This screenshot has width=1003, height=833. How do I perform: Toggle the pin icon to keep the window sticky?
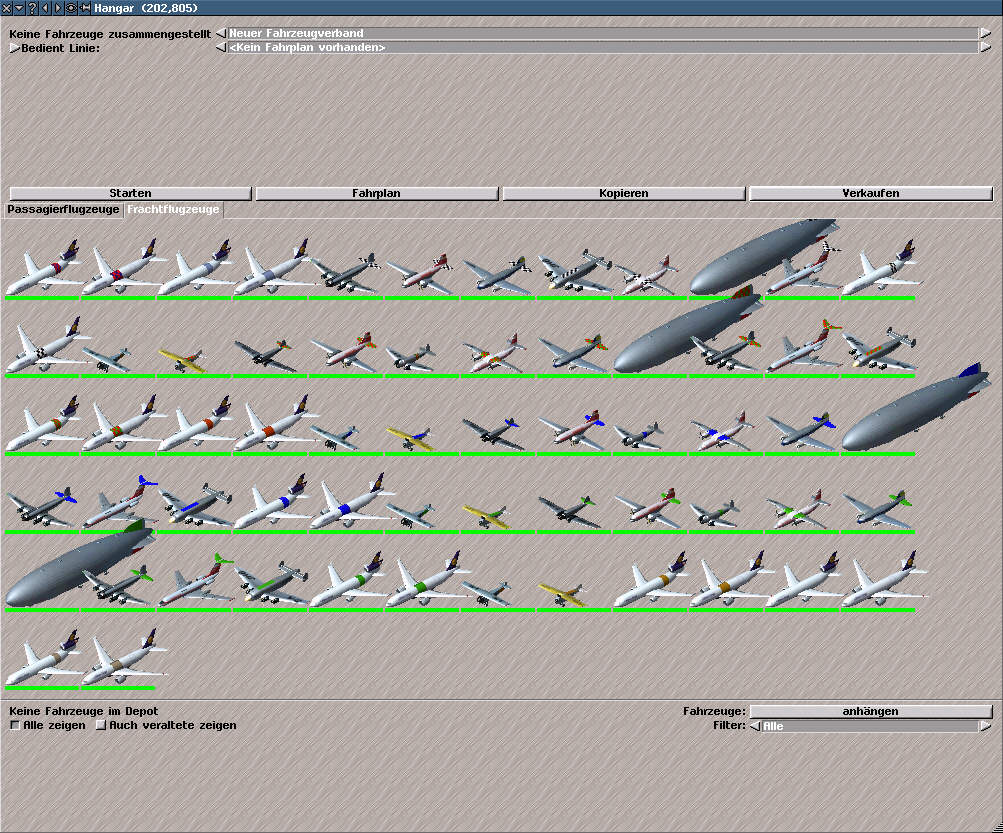84,8
